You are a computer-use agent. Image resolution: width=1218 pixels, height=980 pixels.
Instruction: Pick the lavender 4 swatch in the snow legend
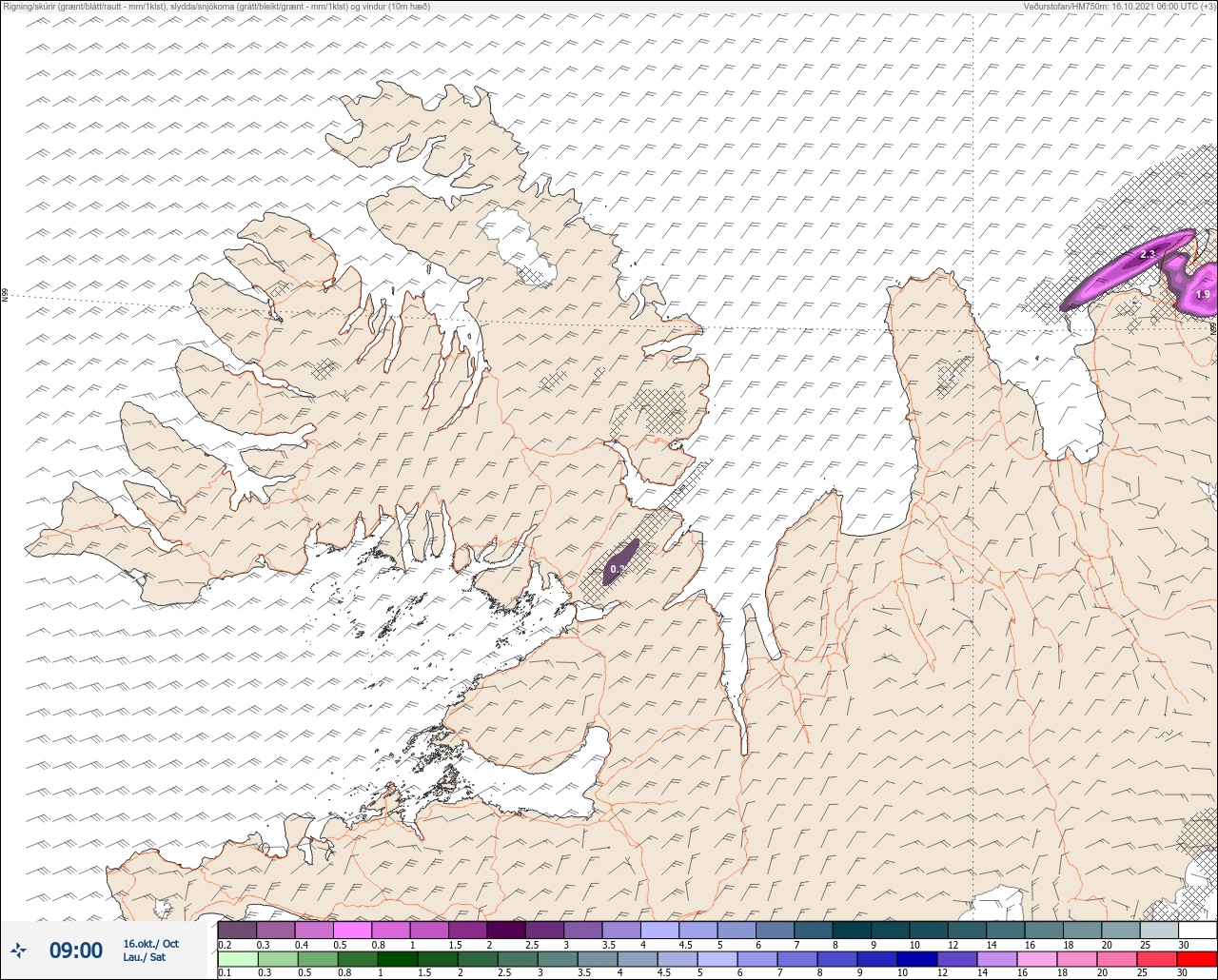(x=659, y=930)
